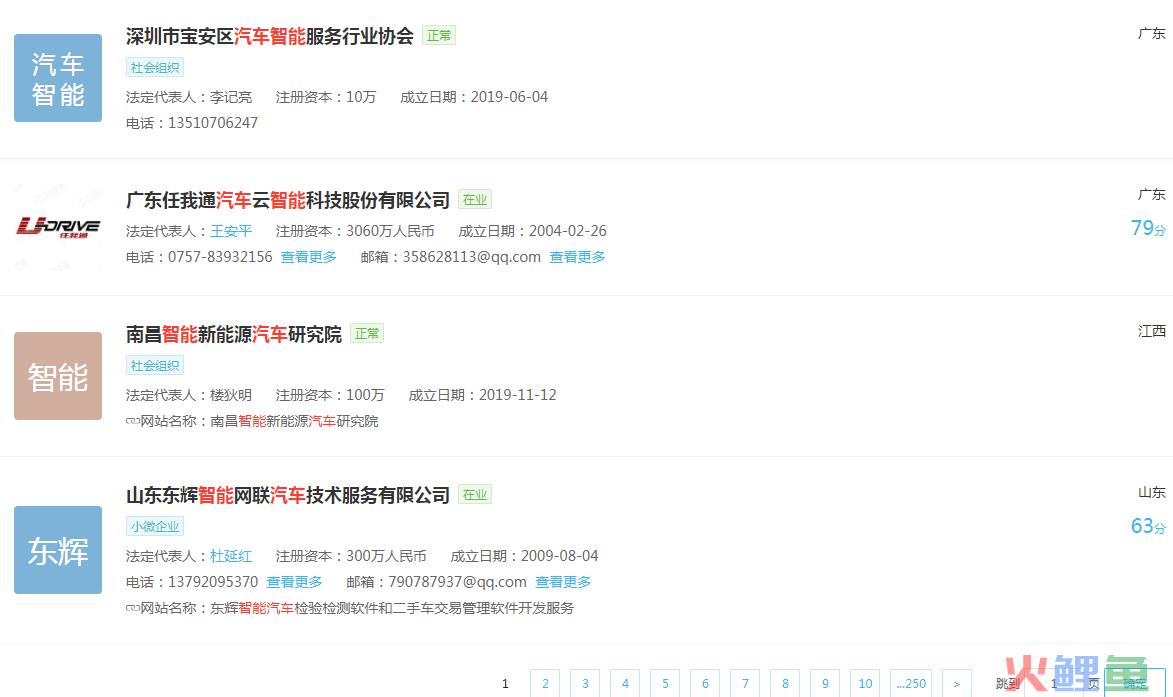Click 山东 region label
1173x697 pixels.
point(1152,492)
